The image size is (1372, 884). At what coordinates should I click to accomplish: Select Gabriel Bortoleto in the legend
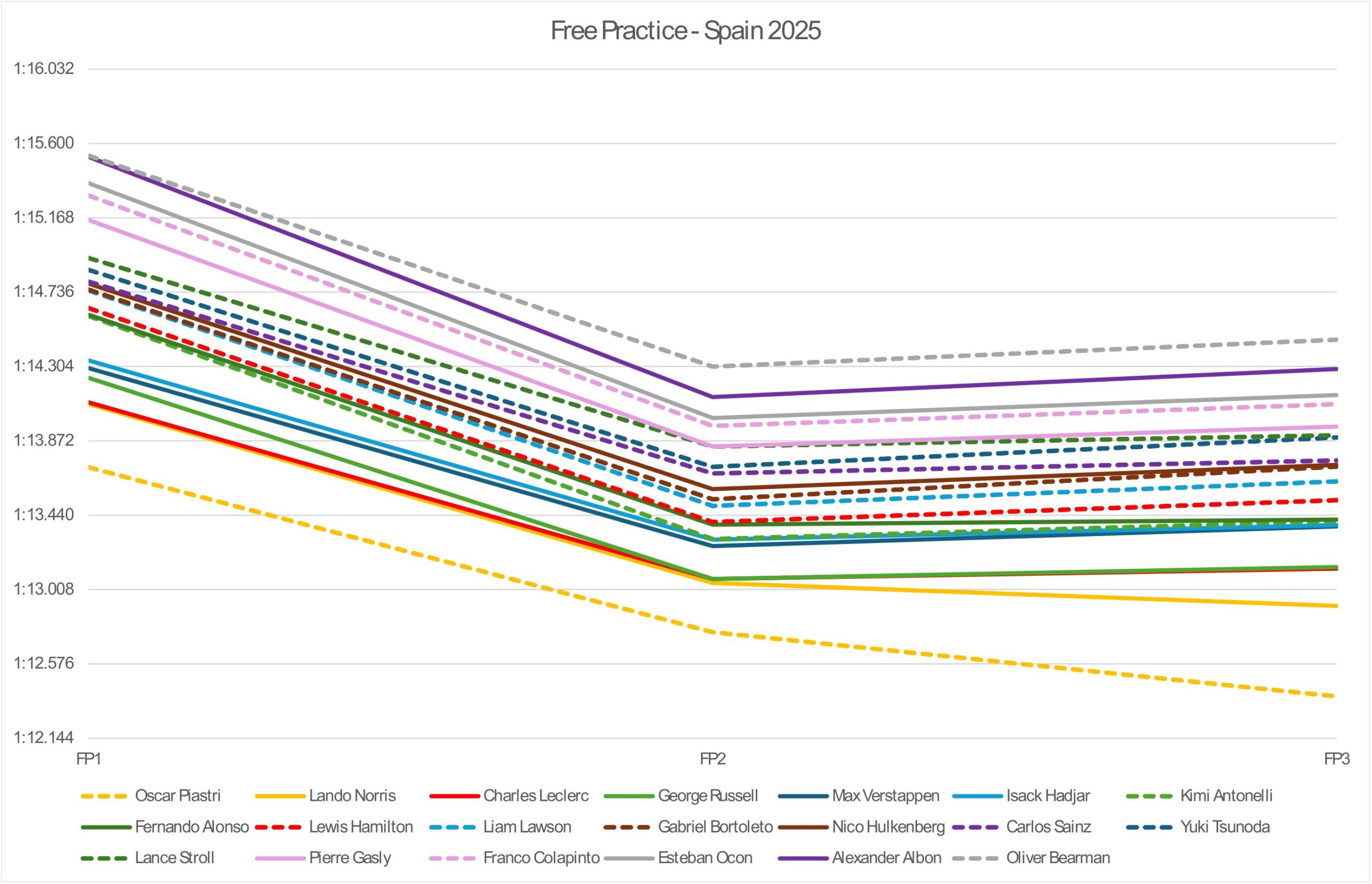[x=715, y=827]
